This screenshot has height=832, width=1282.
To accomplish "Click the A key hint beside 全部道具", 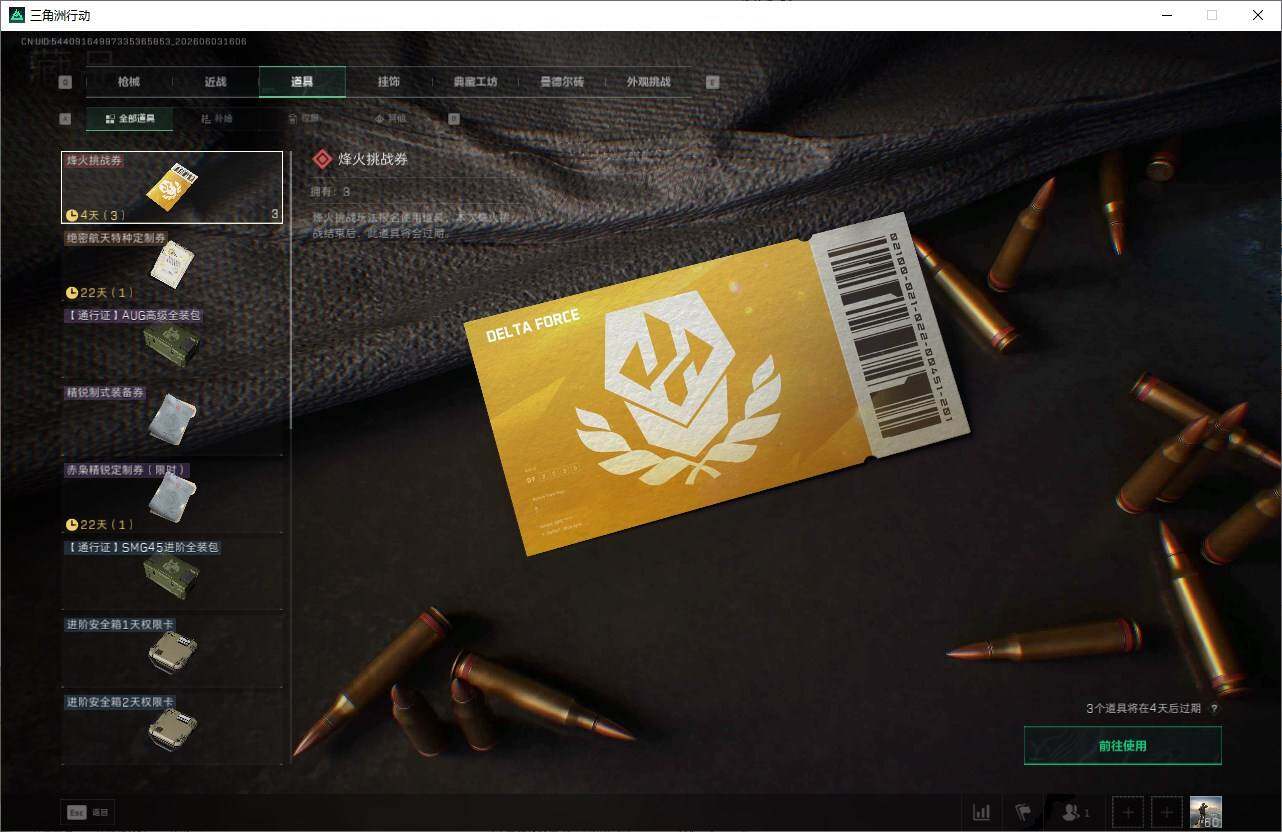I will [x=66, y=119].
